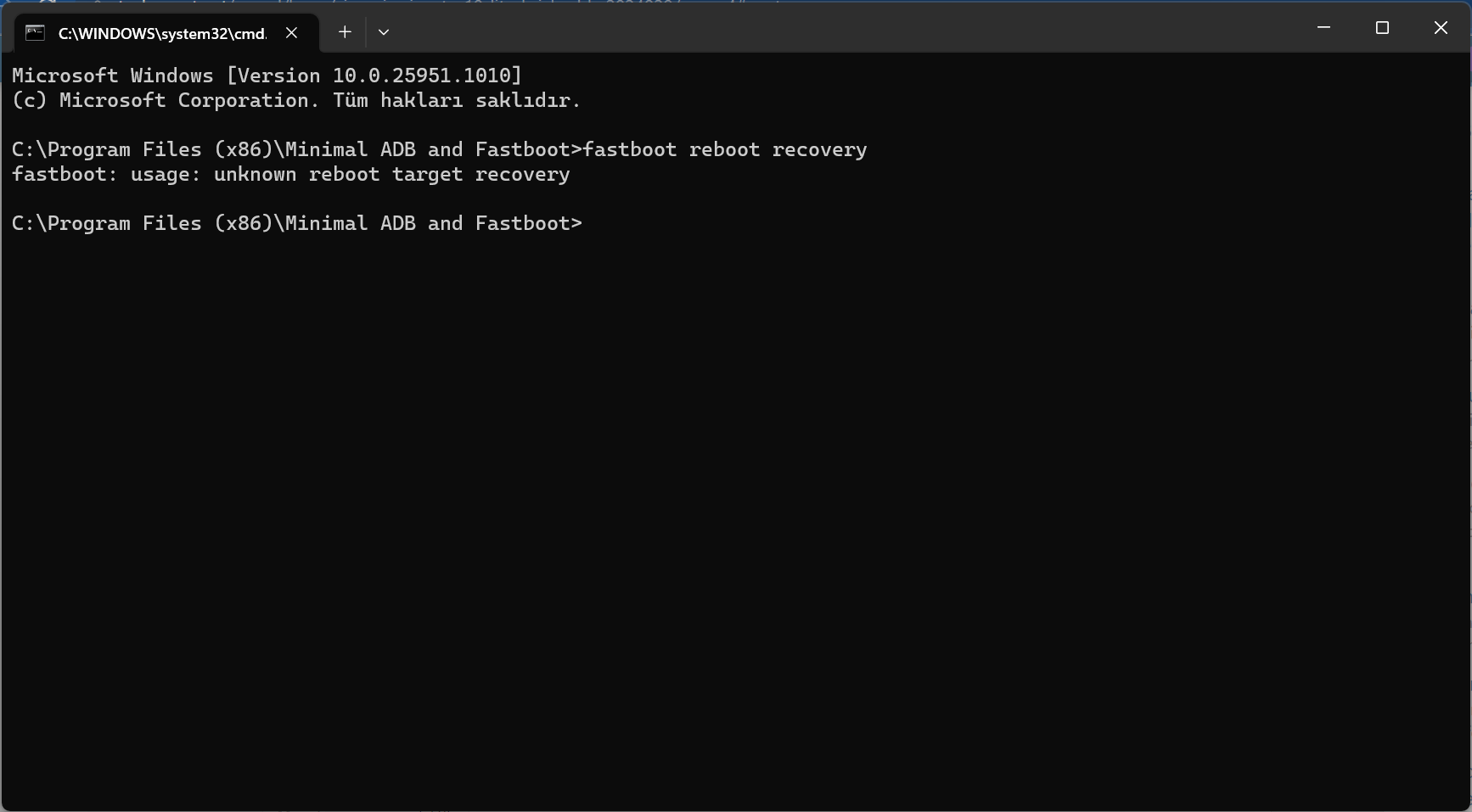1472x812 pixels.
Task: Close the cmd.exe tab
Action: click(291, 32)
